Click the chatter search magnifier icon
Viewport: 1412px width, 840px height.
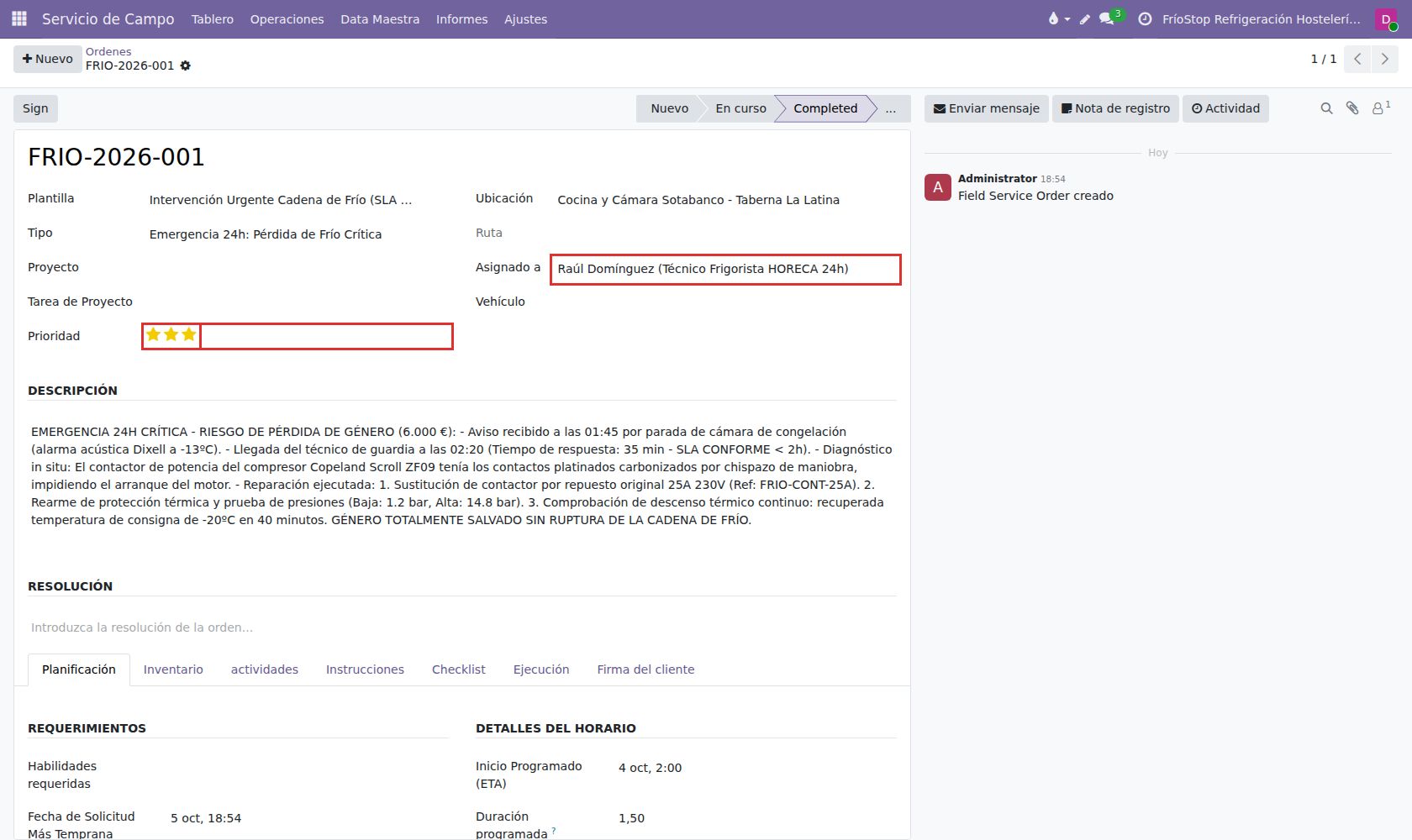pyautogui.click(x=1326, y=108)
